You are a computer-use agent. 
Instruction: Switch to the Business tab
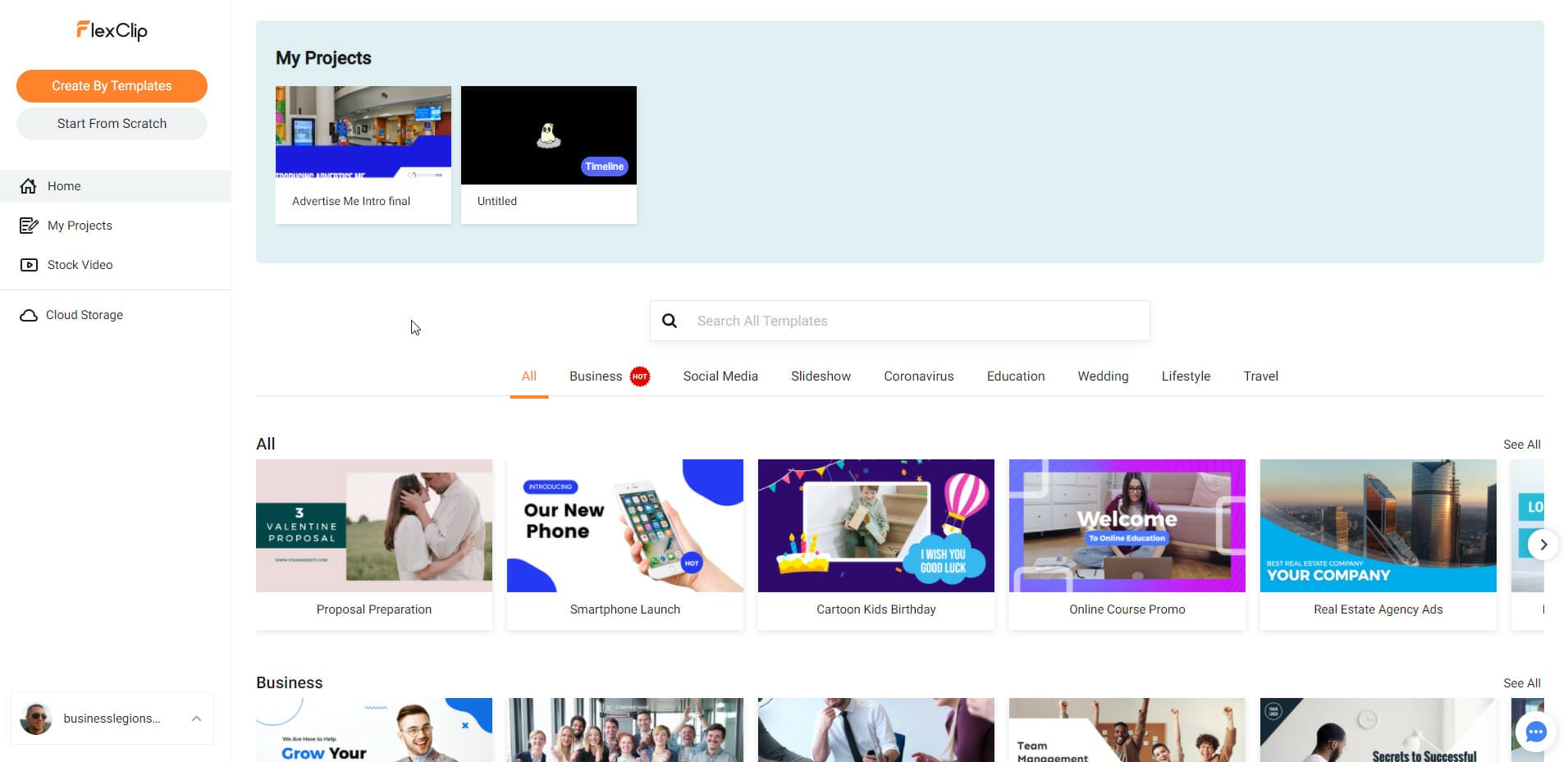point(596,376)
